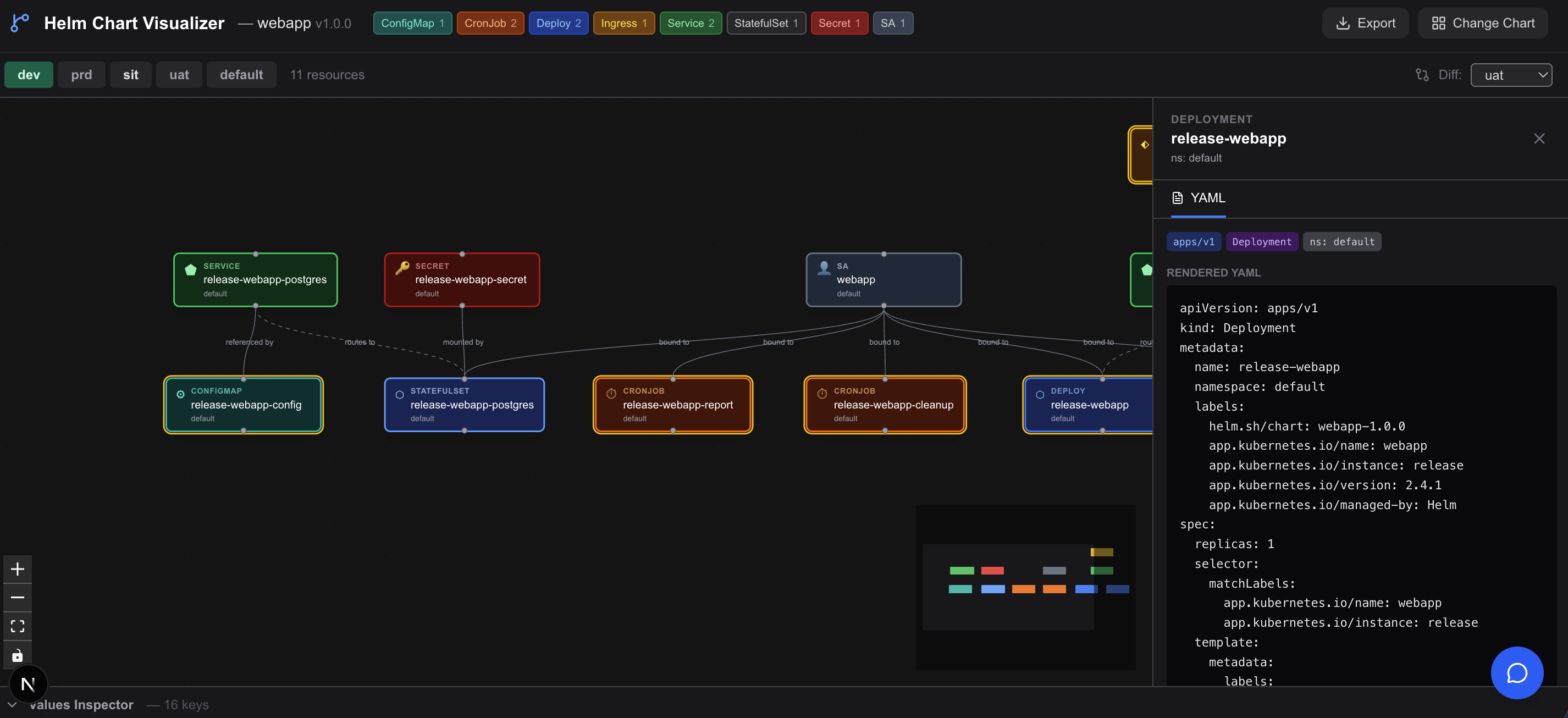
Task: Zoom out on the graph canvas
Action: click(18, 598)
